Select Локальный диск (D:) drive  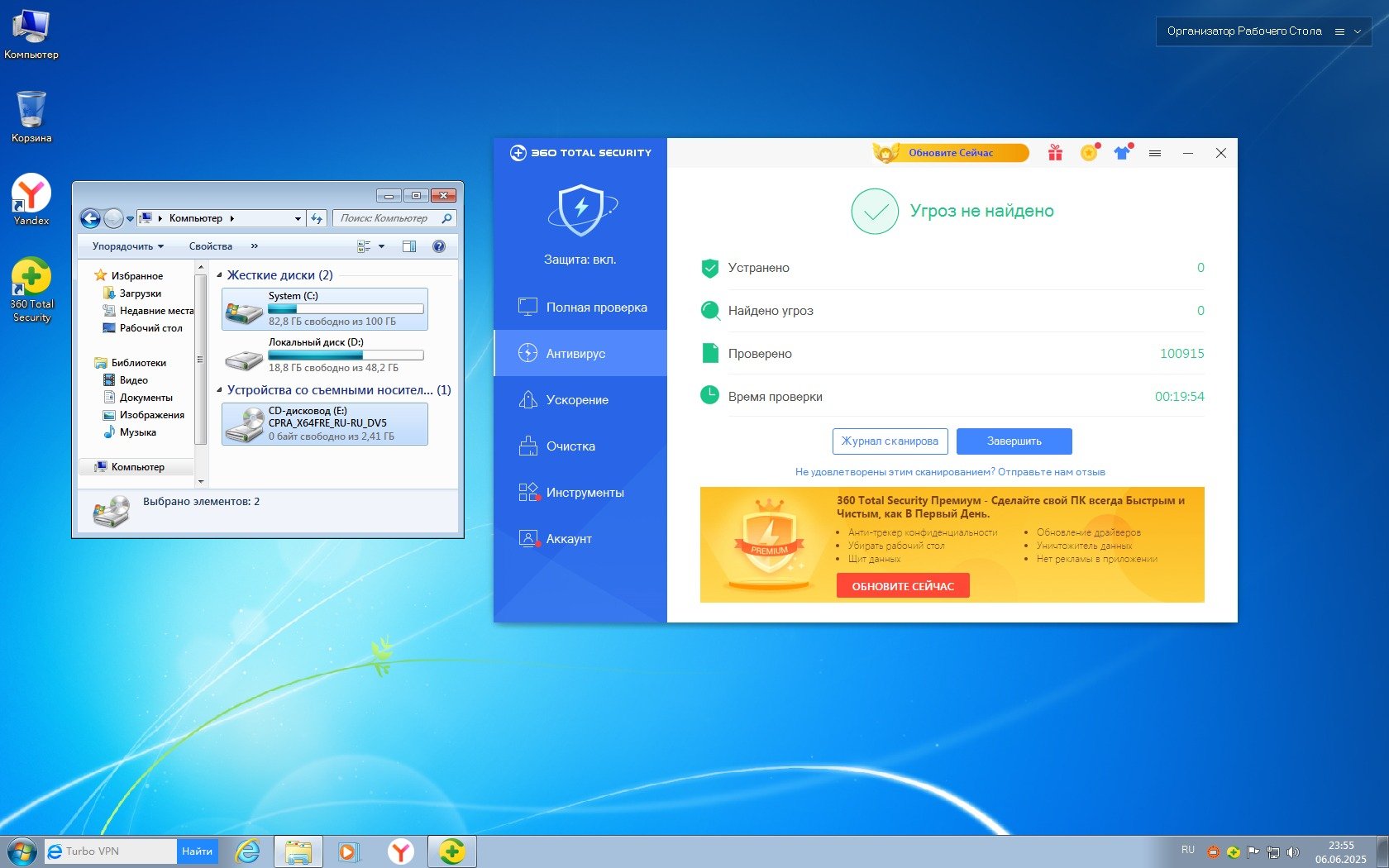click(x=325, y=355)
